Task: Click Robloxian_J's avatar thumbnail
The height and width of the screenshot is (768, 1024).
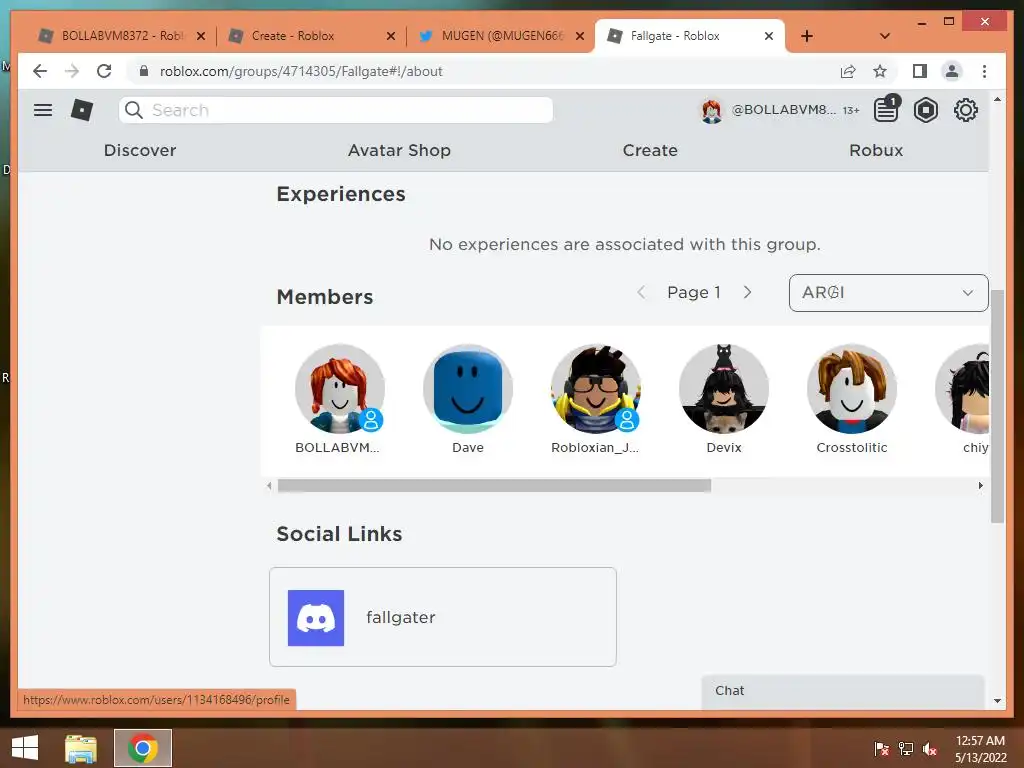Action: [x=596, y=389]
